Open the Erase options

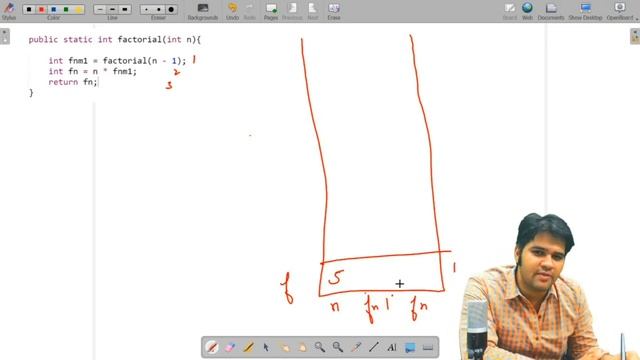point(334,11)
